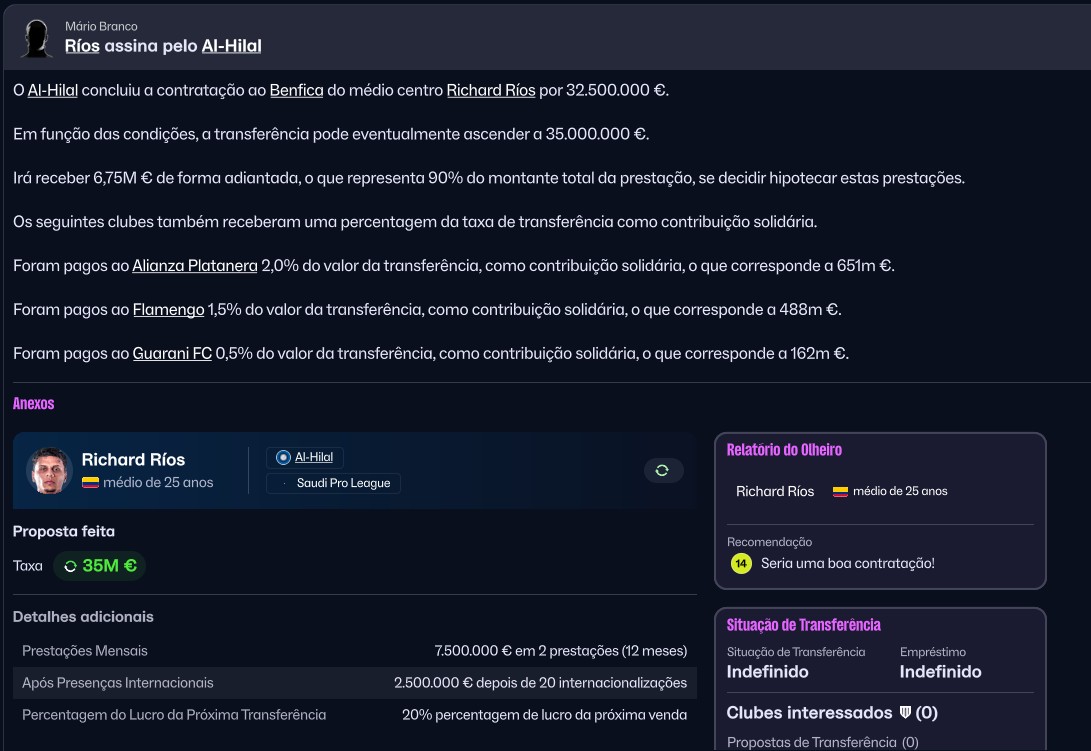Click Saudi Pro League chip
This screenshot has width=1091, height=751.
(x=333, y=483)
